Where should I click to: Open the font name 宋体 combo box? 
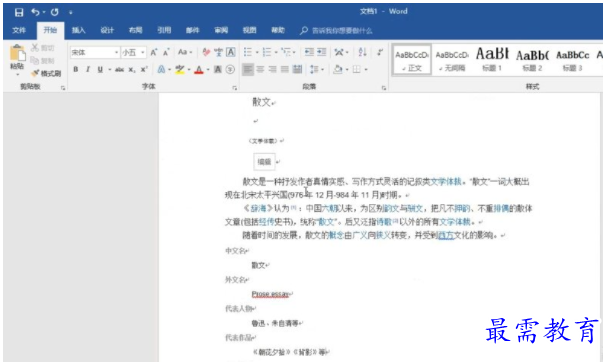coord(94,52)
